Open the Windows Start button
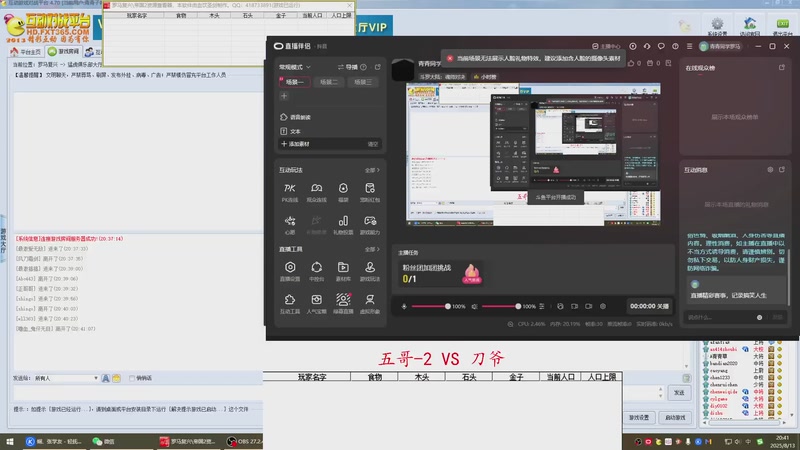The height and width of the screenshot is (450, 800). pos(10,441)
